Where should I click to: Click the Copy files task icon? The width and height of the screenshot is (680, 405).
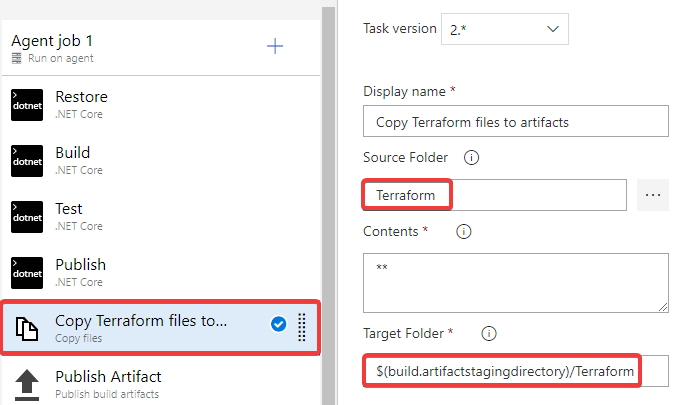click(x=27, y=328)
